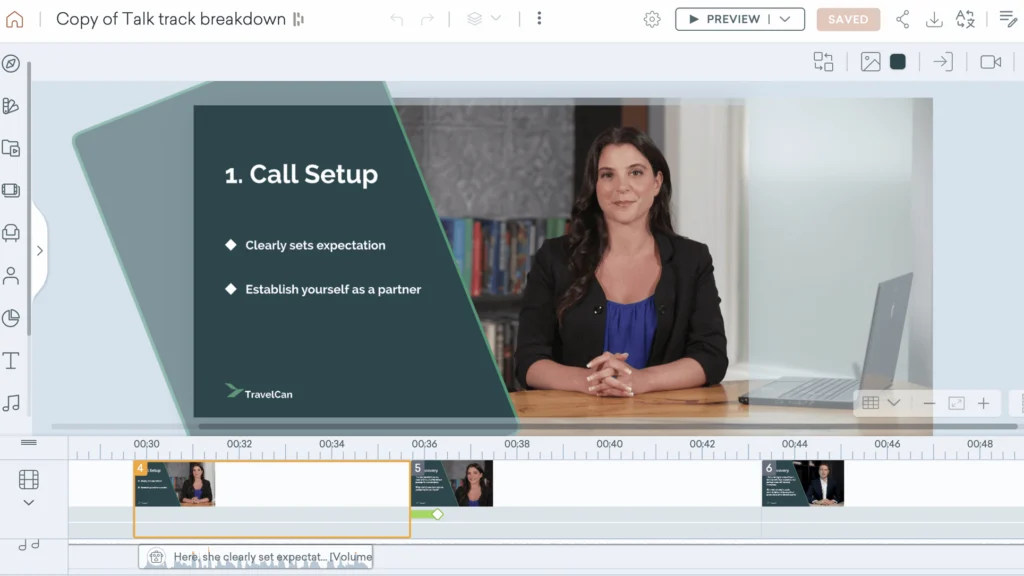The width and height of the screenshot is (1024, 576).
Task: Select scene 5 thumbnail in timeline
Action: [452, 483]
